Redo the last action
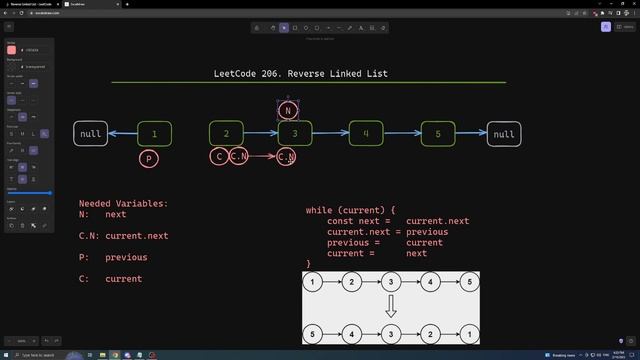This screenshot has height=360, width=640. tap(56, 340)
